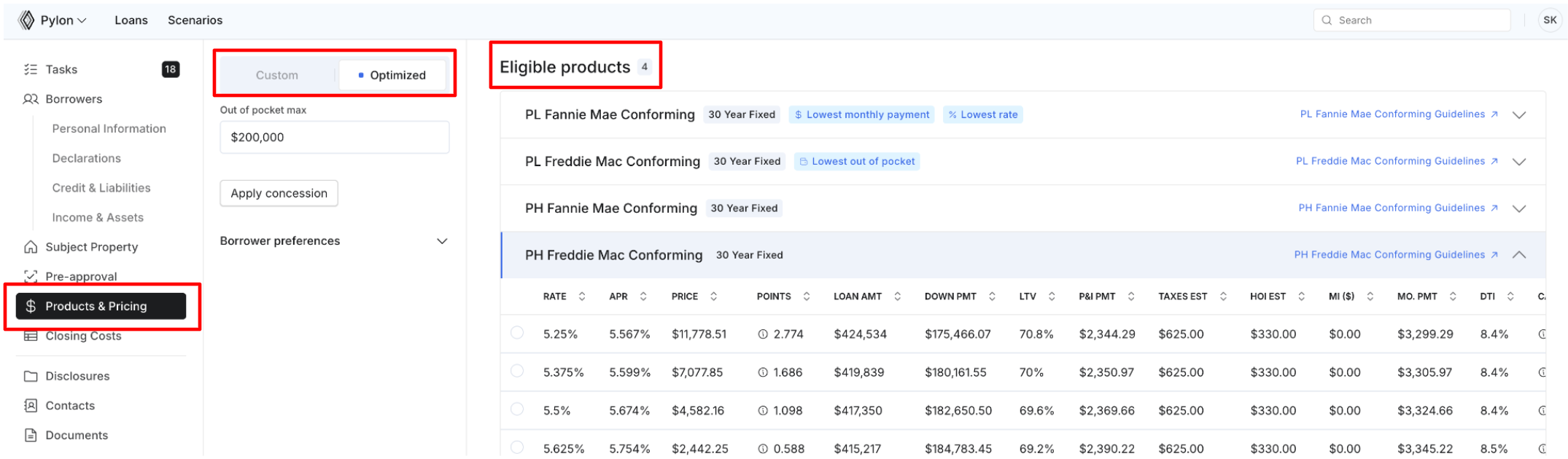This screenshot has width=1568, height=459.
Task: Click the Closing Costs table icon
Action: (x=31, y=336)
